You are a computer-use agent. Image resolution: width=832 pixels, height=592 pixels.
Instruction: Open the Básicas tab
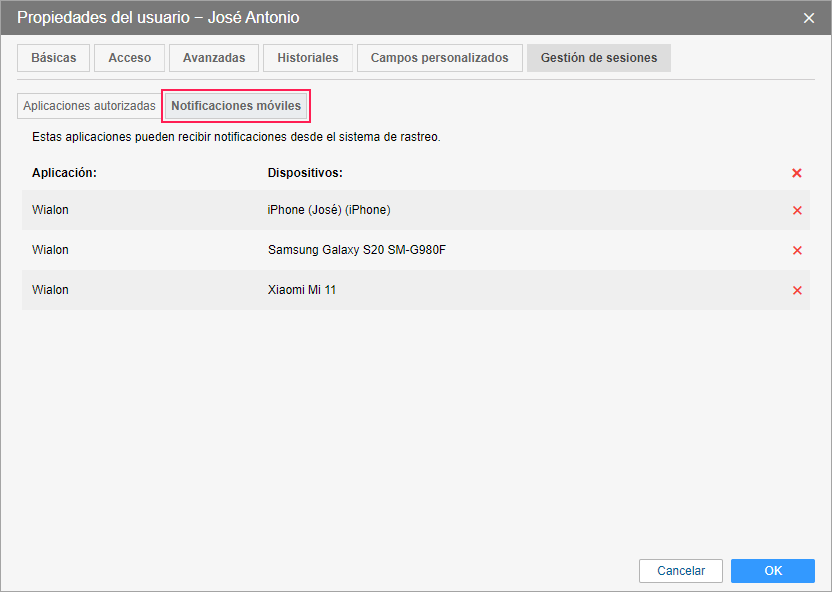[x=54, y=58]
